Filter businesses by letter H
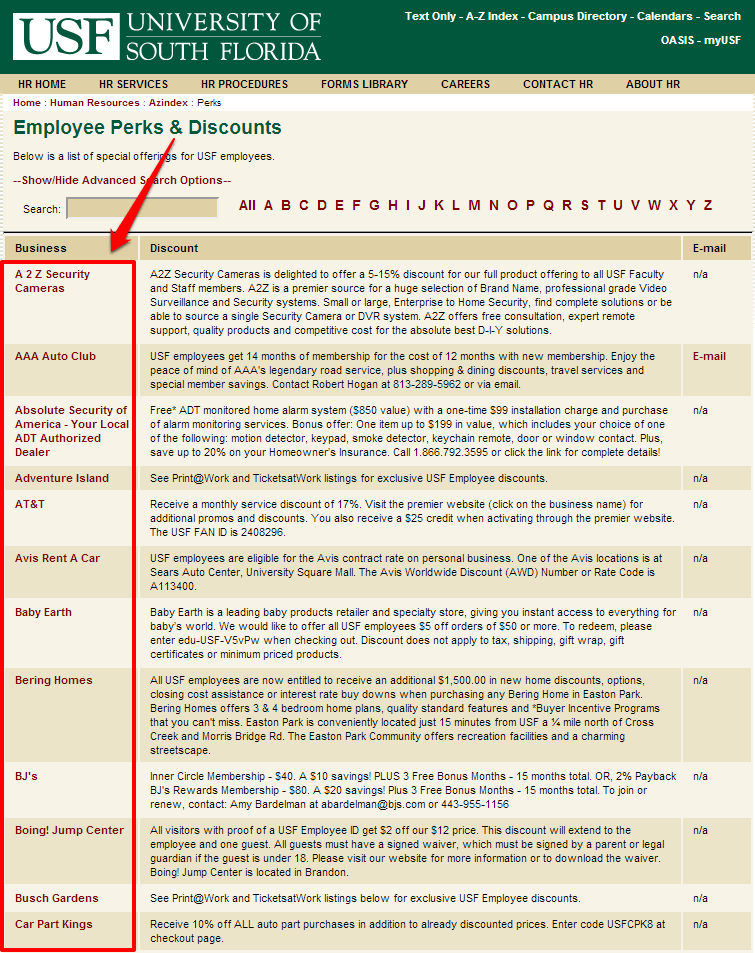 [x=393, y=205]
